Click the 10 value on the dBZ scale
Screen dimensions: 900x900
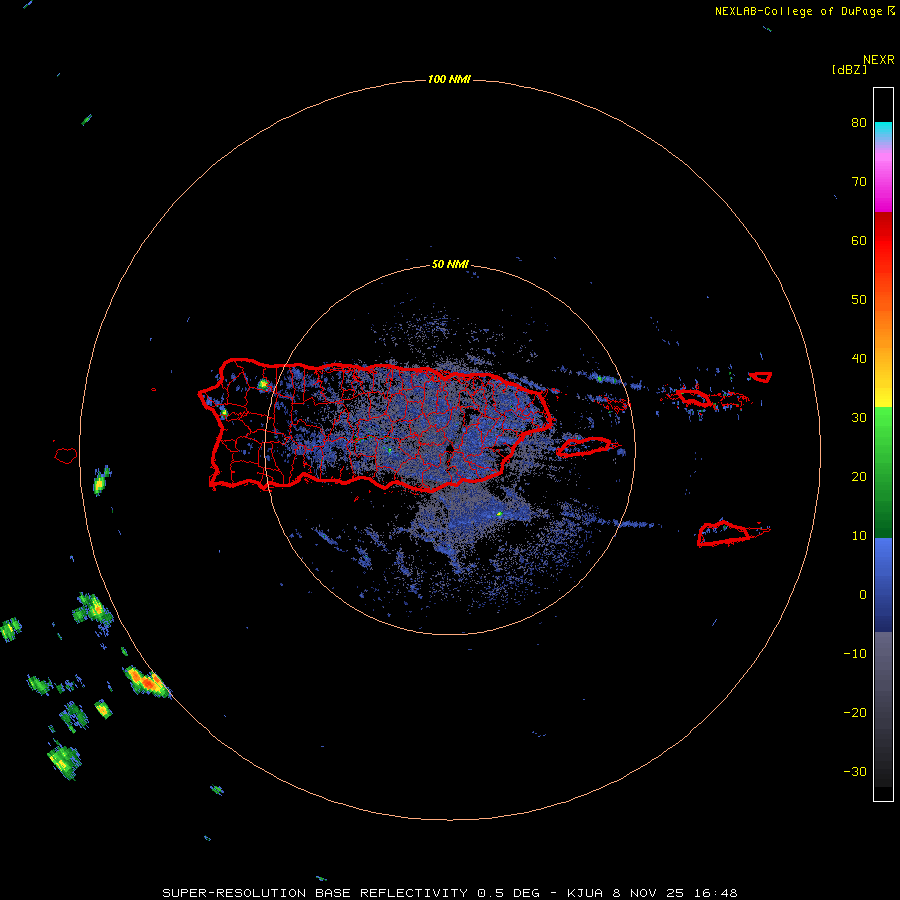point(859,536)
